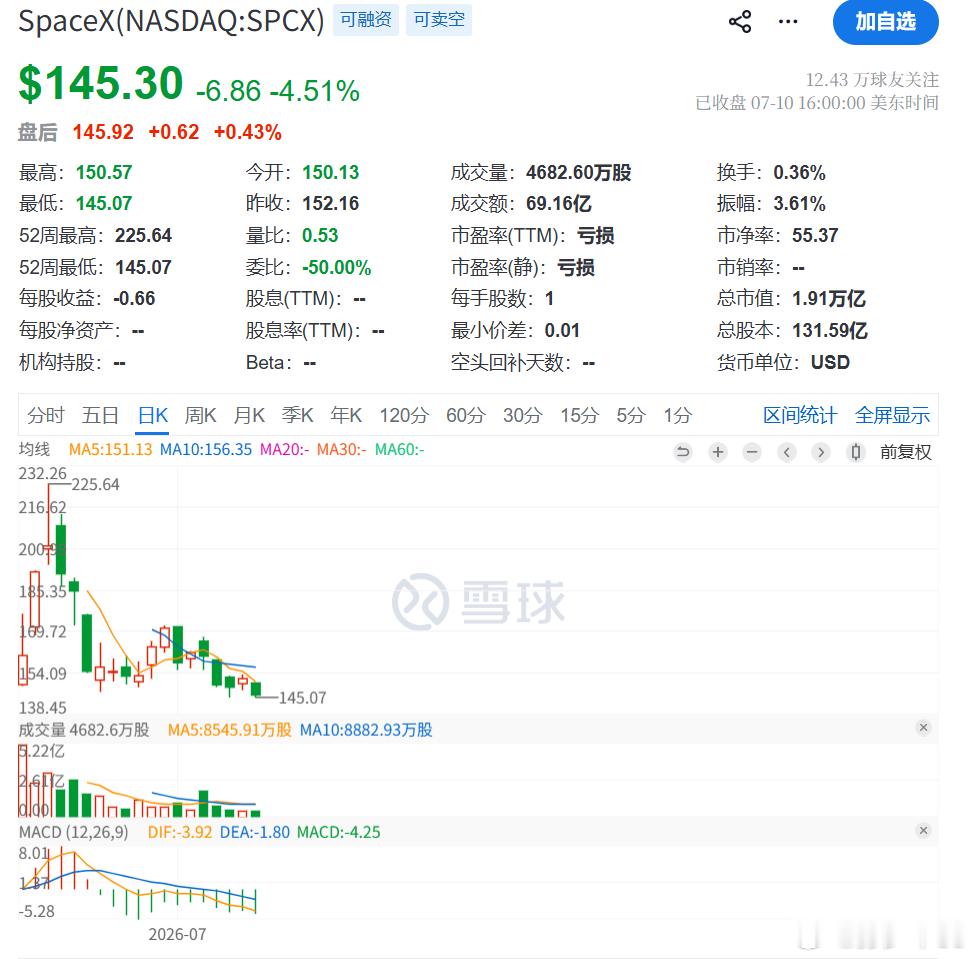Click the 2026-07 date axis label
This screenshot has height=959, width=976.
tap(177, 934)
